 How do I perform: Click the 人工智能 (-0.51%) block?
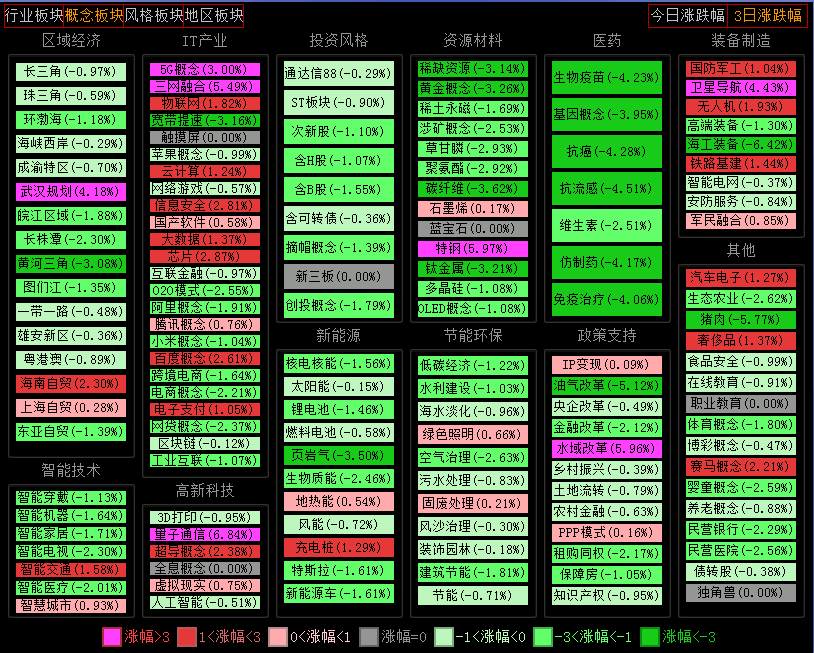[x=205, y=602]
